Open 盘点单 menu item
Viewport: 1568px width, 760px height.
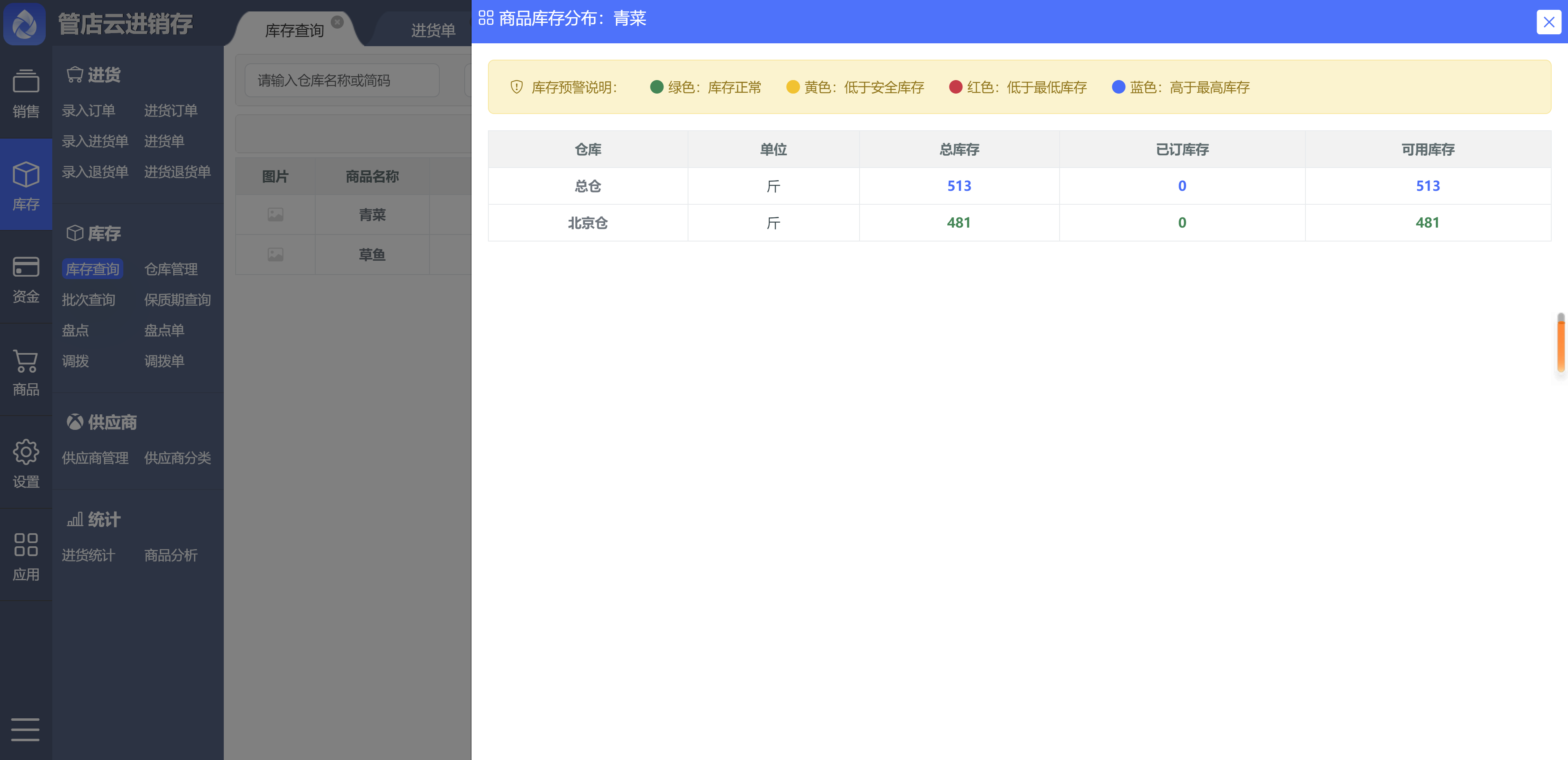click(164, 331)
